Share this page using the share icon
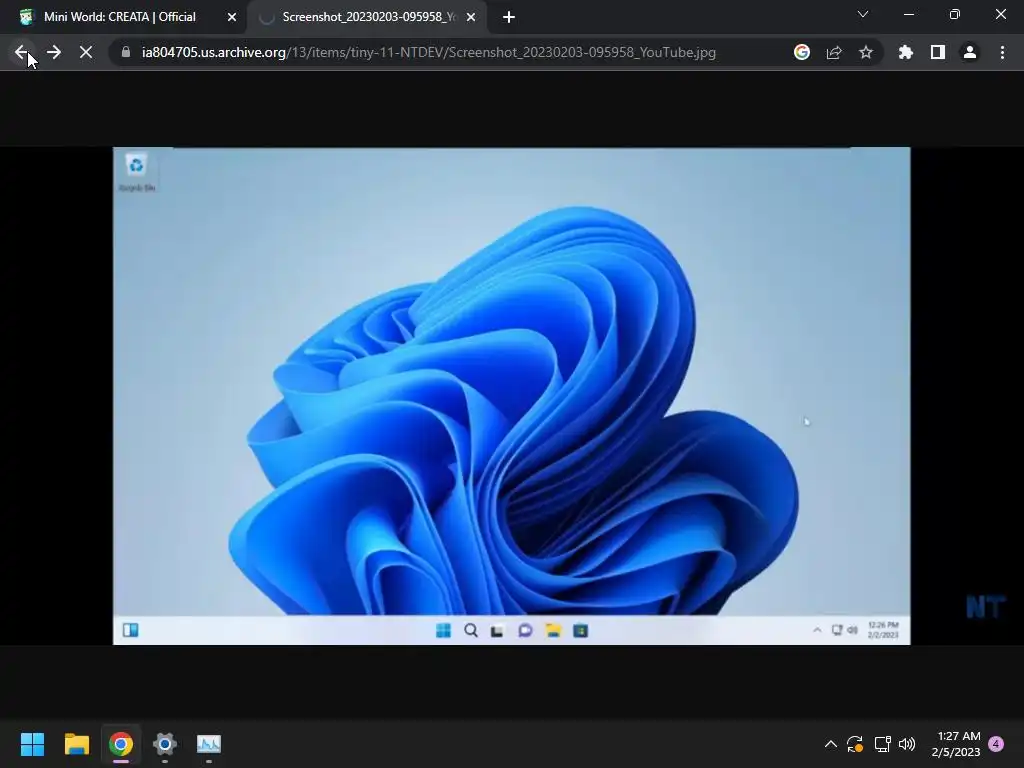The width and height of the screenshot is (1024, 768). point(834,52)
